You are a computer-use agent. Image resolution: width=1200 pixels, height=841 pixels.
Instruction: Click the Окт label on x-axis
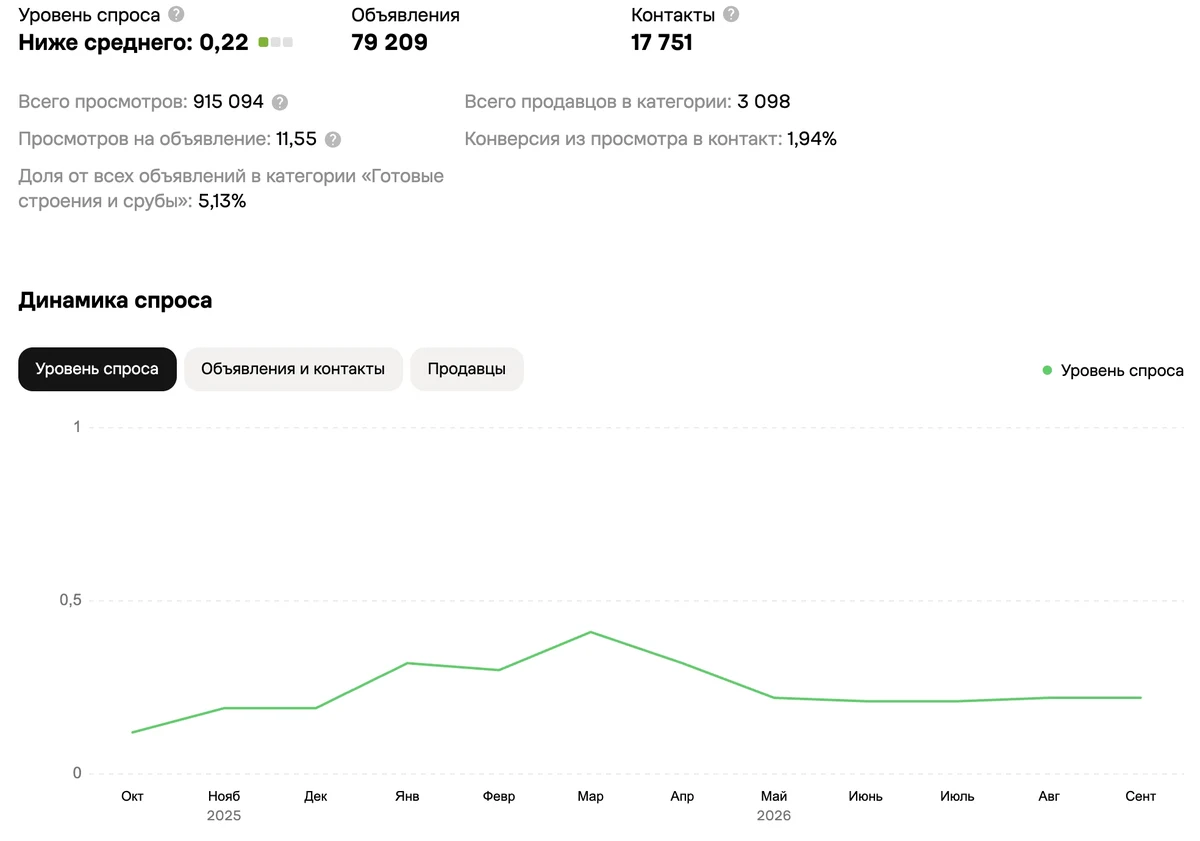132,796
